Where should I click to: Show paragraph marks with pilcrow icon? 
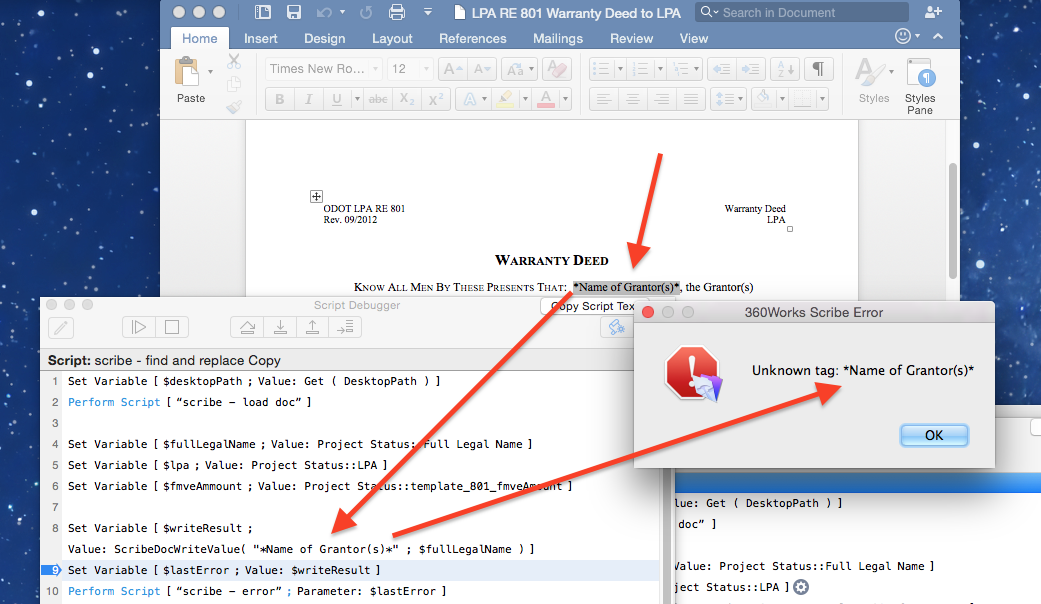819,68
